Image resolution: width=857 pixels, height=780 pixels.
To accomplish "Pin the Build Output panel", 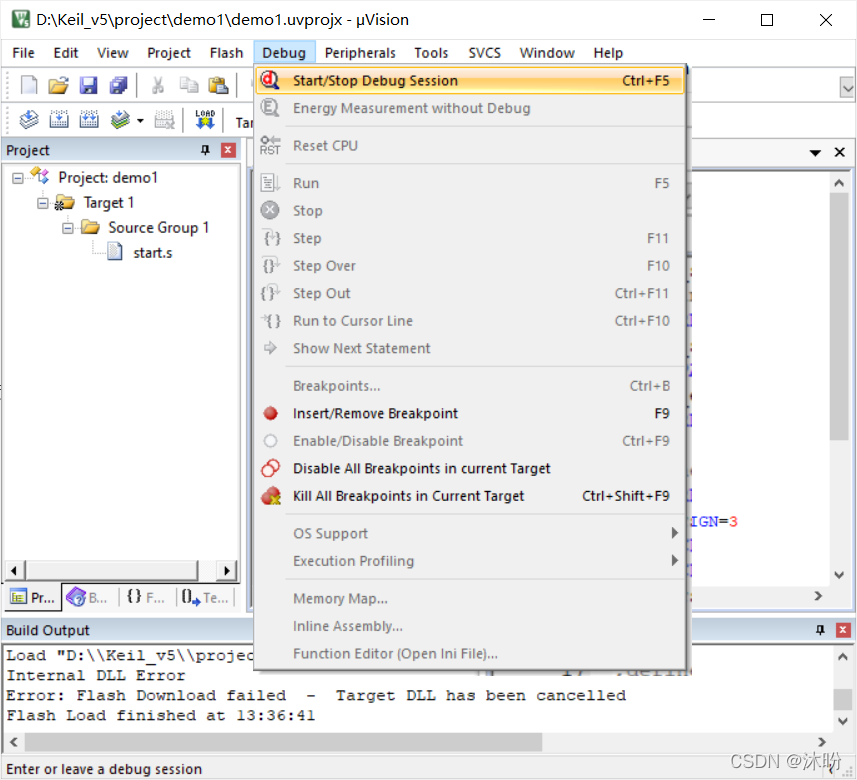I will coord(820,630).
